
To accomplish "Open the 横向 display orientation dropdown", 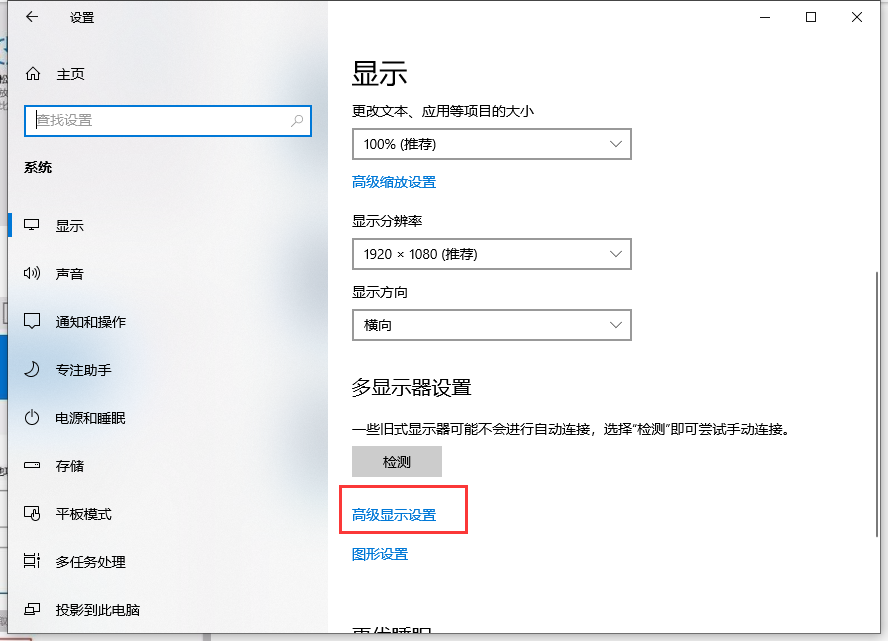I will point(491,324).
